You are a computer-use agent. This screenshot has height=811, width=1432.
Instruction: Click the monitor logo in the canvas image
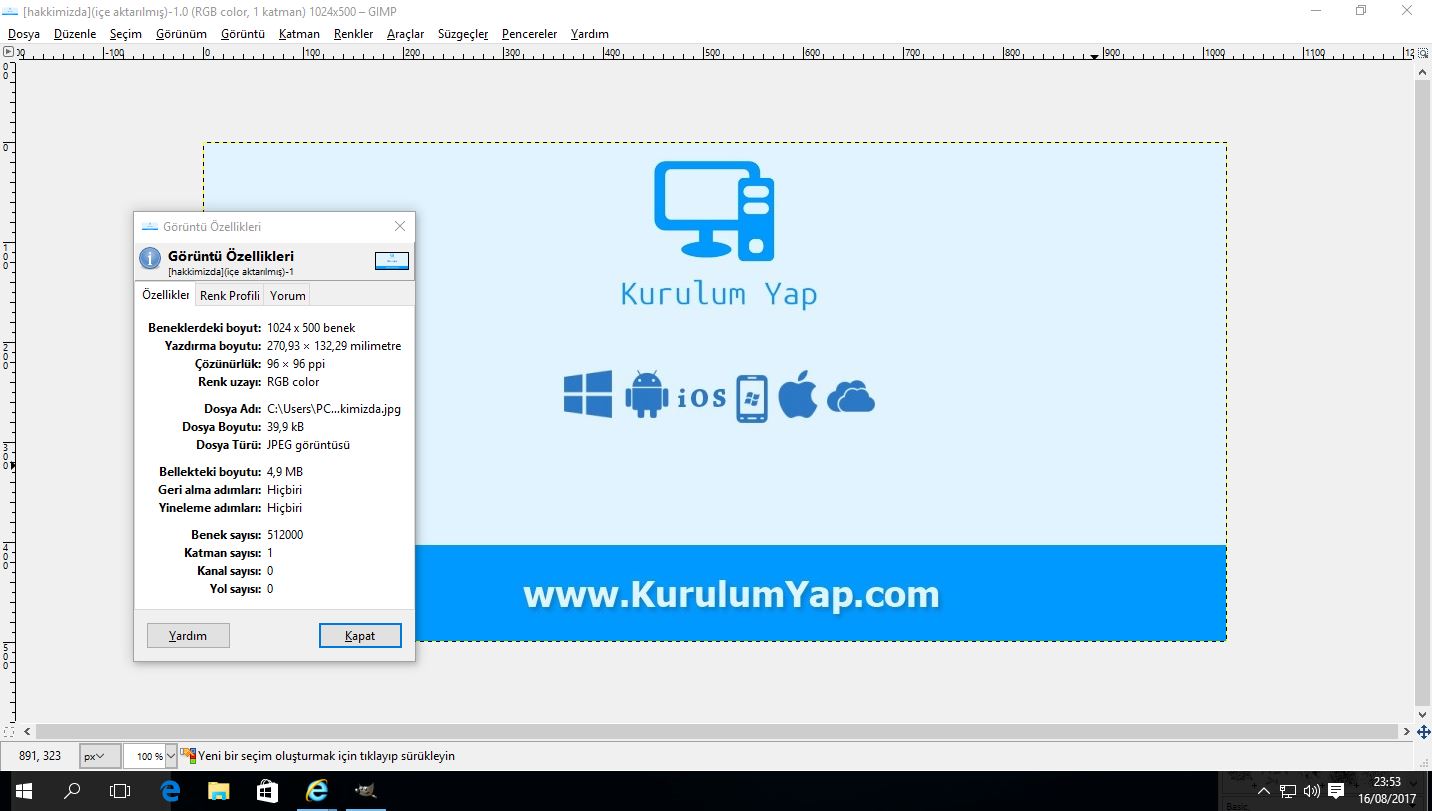[x=714, y=211]
